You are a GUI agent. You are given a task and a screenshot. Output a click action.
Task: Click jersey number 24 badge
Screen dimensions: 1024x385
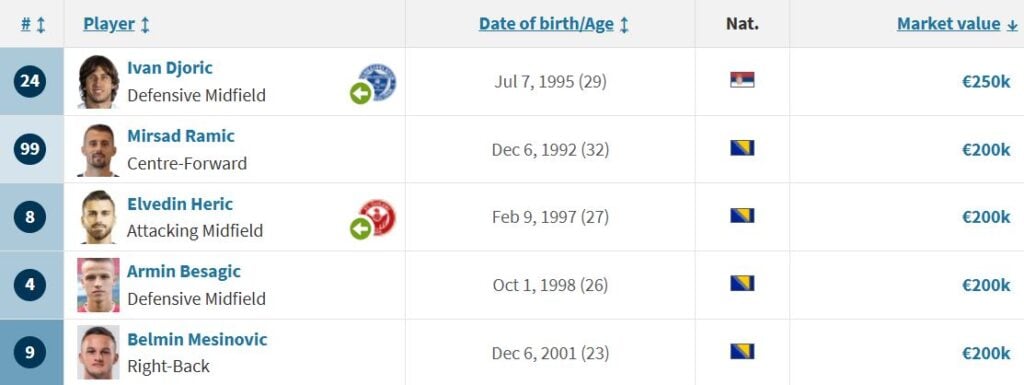[x=30, y=82]
